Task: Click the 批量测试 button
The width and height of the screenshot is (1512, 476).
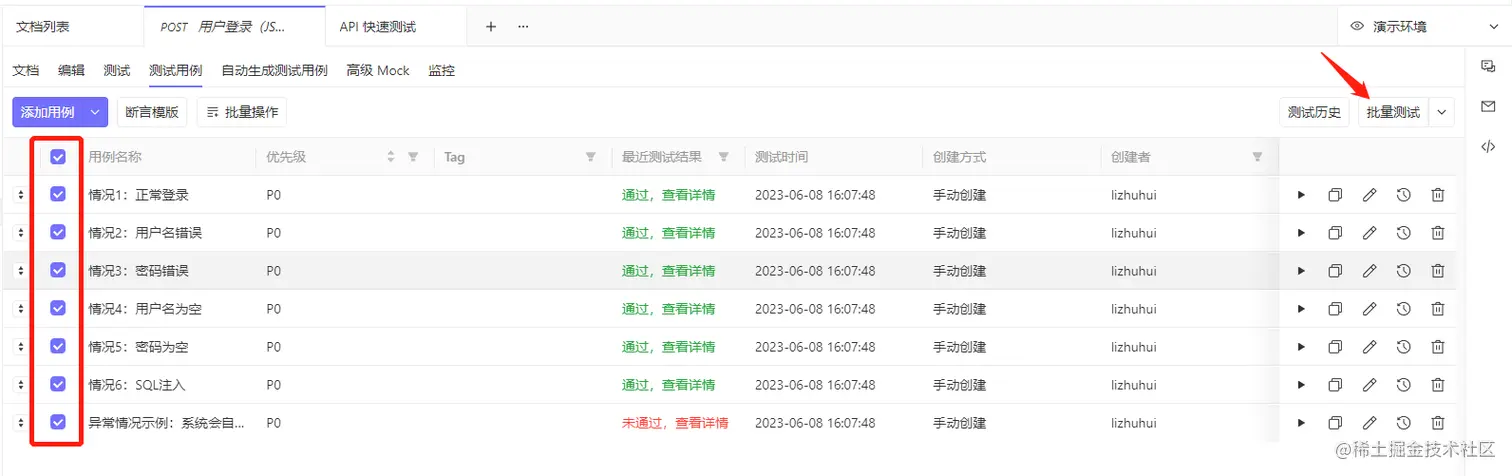Action: tap(1393, 112)
